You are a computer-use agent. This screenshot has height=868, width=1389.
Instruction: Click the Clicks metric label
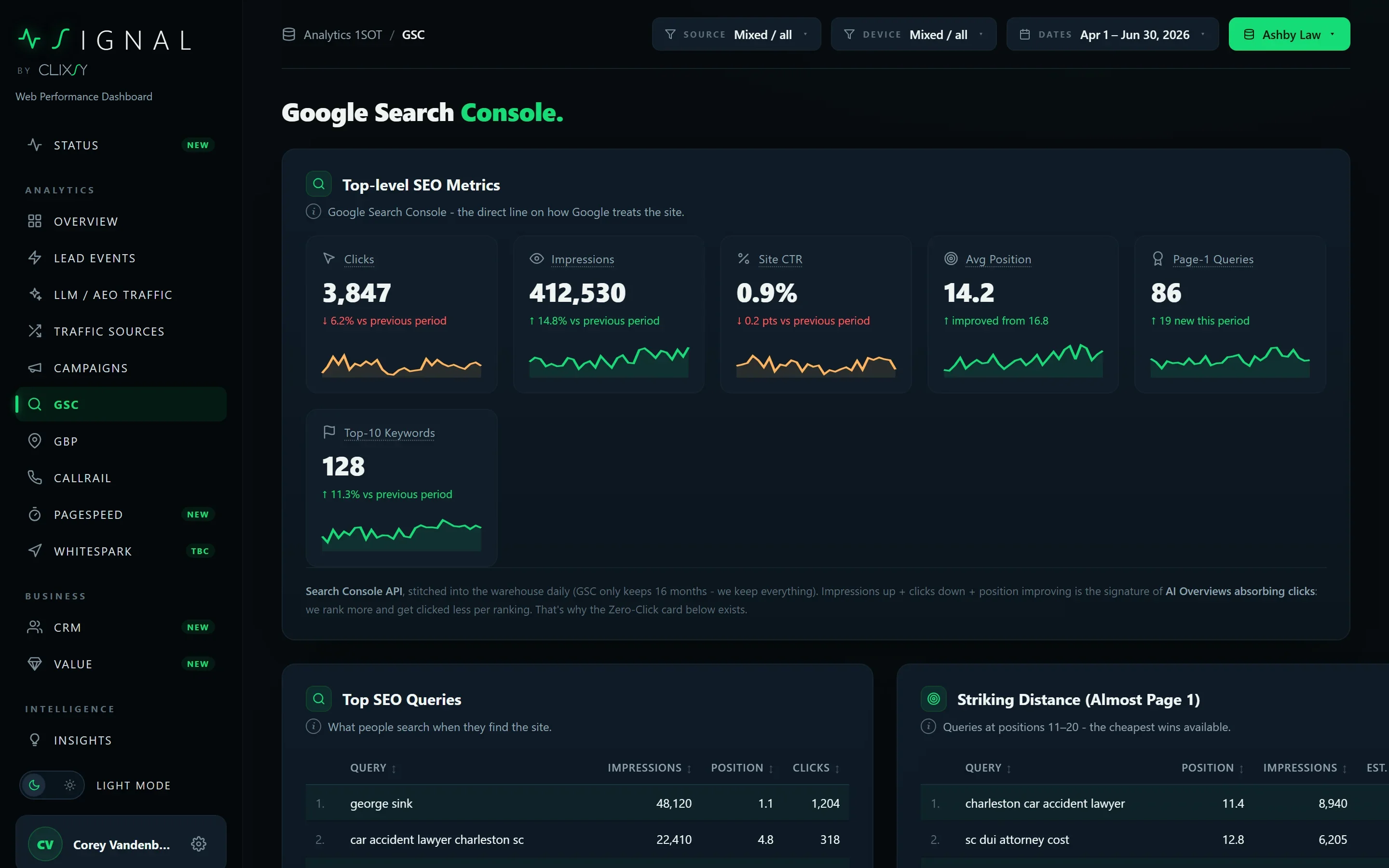pos(359,259)
